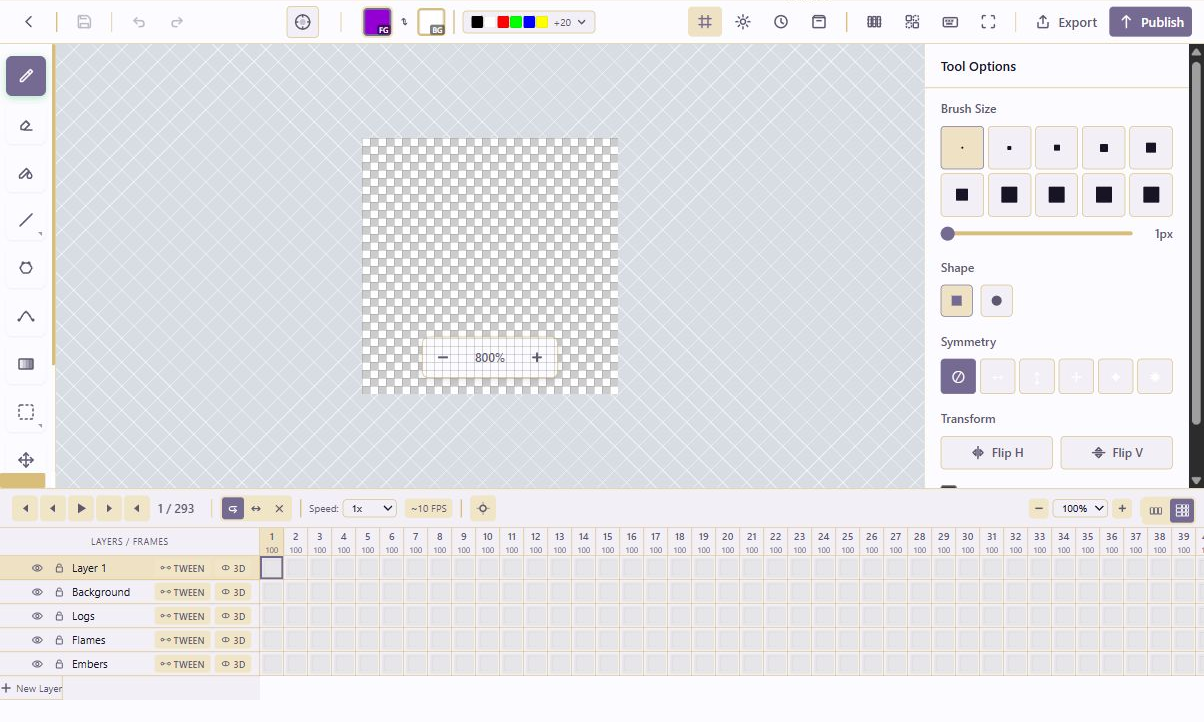1204x722 pixels.
Task: Select the Logs layer name
Action: (x=84, y=616)
